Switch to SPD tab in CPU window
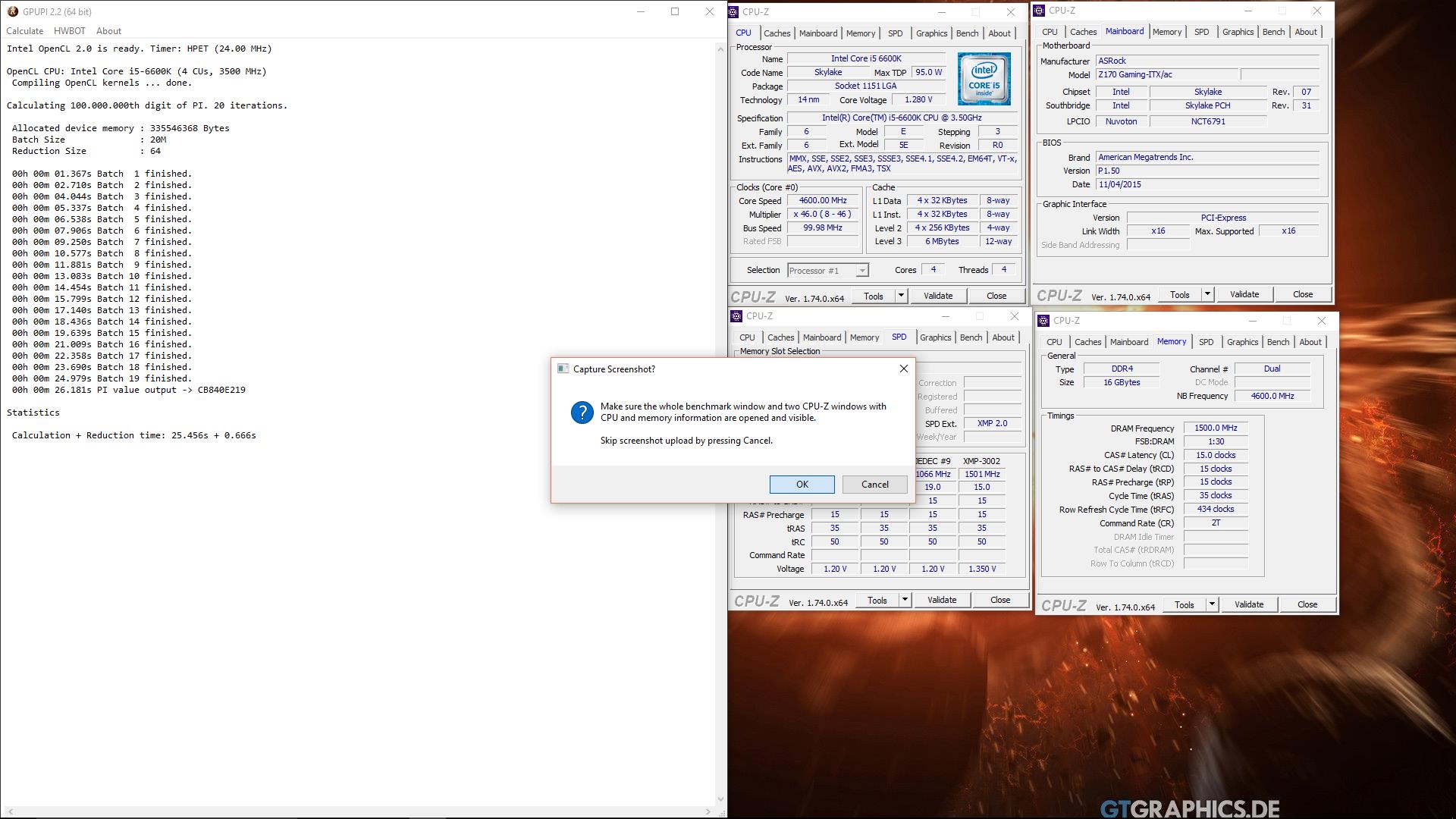Image resolution: width=1456 pixels, height=819 pixels. pos(896,33)
